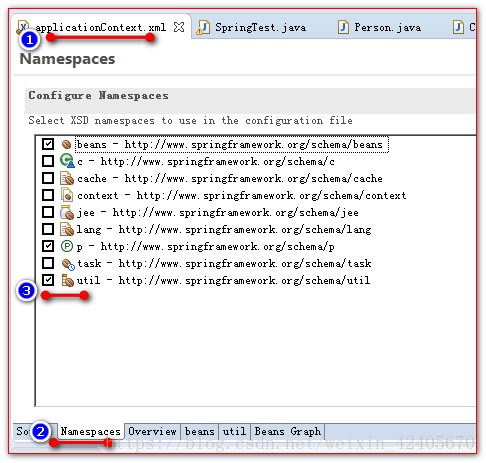
Task: Select the lang schema URL row text
Action: (x=224, y=230)
